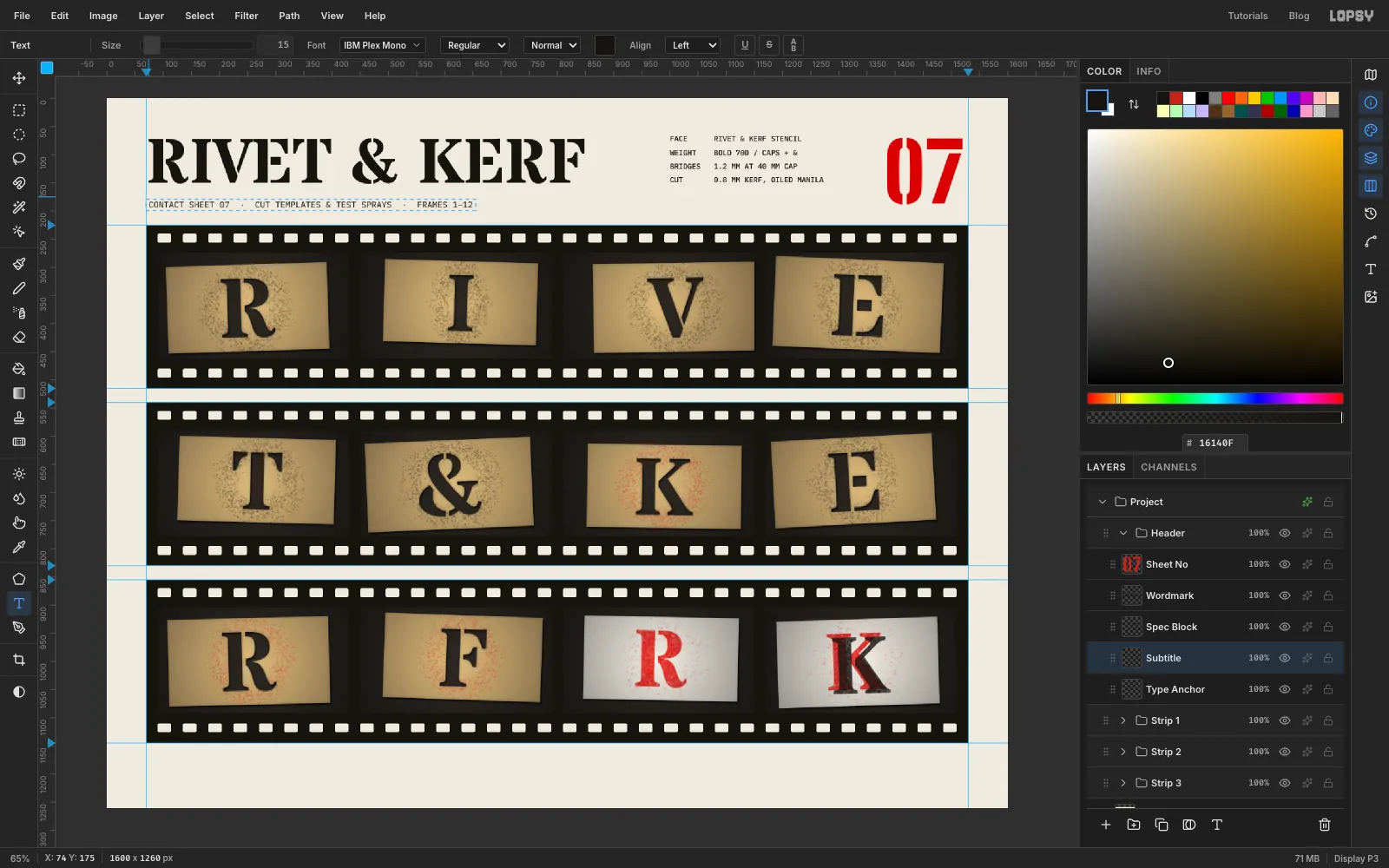Select the Paint Bucket tool

pos(19,369)
